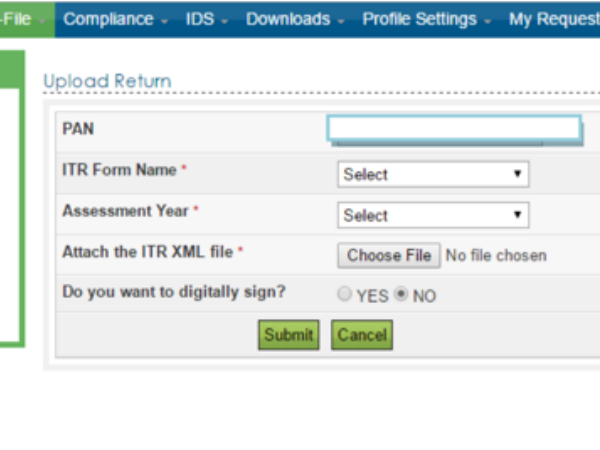Click the caret arrow beside IDS
This screenshot has width=600, height=450.
(x=225, y=21)
